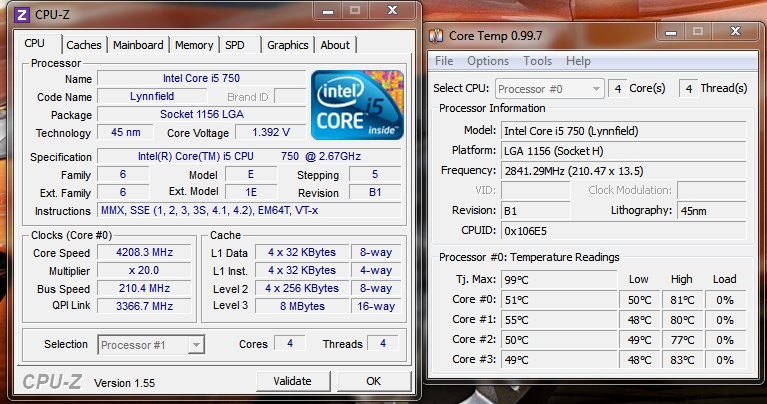Viewport: 767px width, 404px height.
Task: Click the CPU-Z Revision value B1
Action: pos(375,193)
